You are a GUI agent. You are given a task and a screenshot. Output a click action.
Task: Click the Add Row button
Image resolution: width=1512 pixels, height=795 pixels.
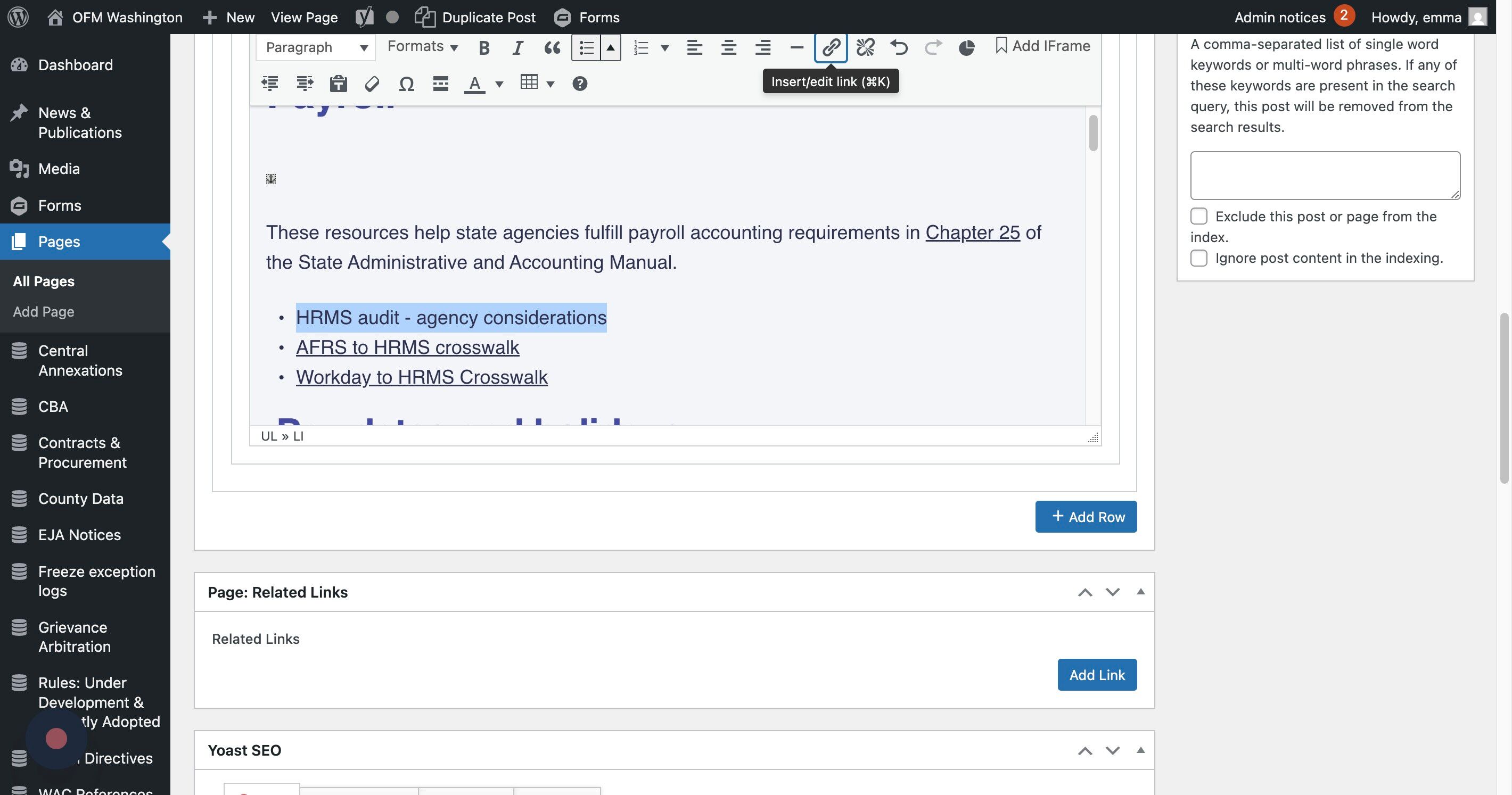pyautogui.click(x=1085, y=517)
